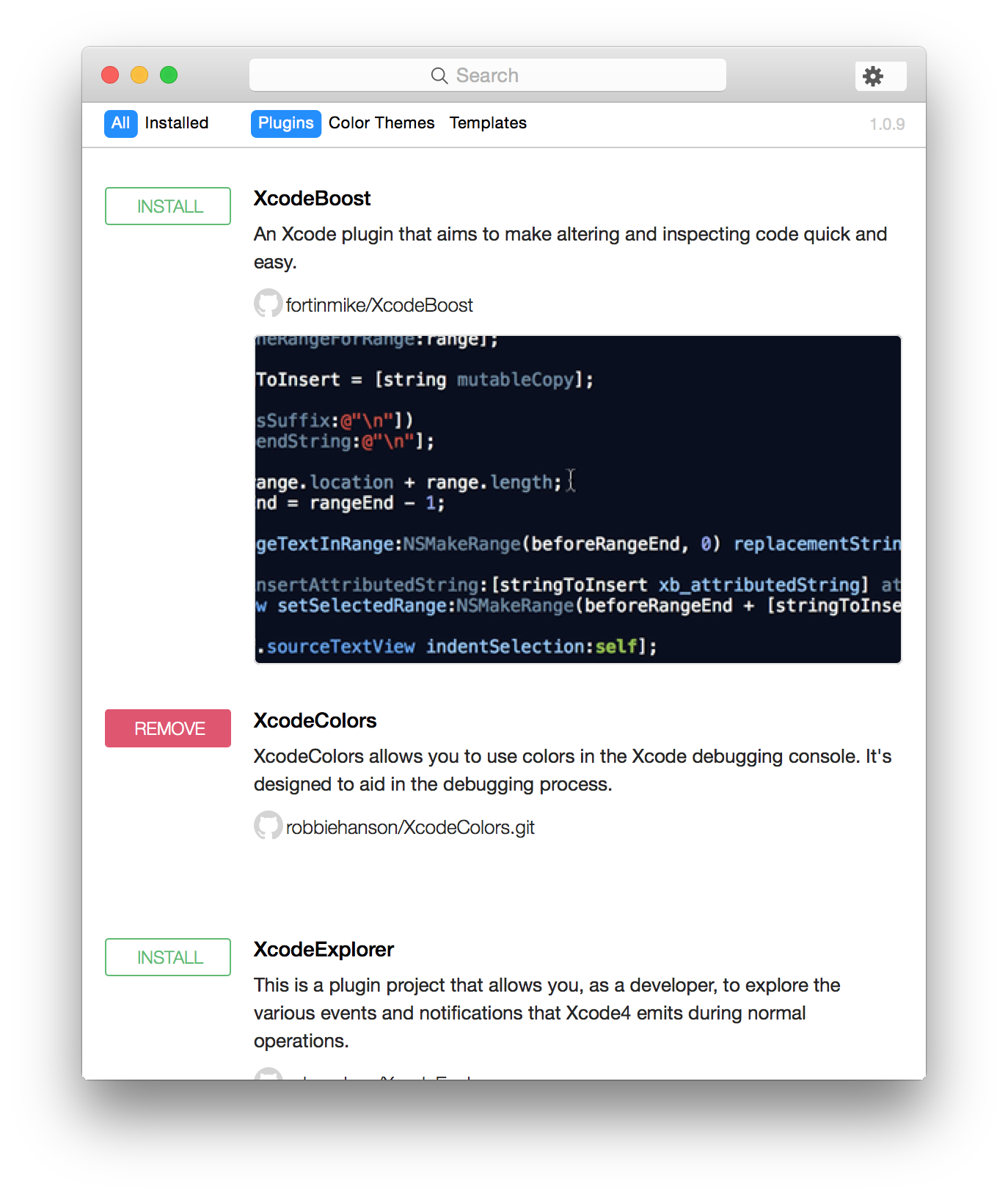
Task: Select the All filter toggle
Action: pyautogui.click(x=120, y=123)
